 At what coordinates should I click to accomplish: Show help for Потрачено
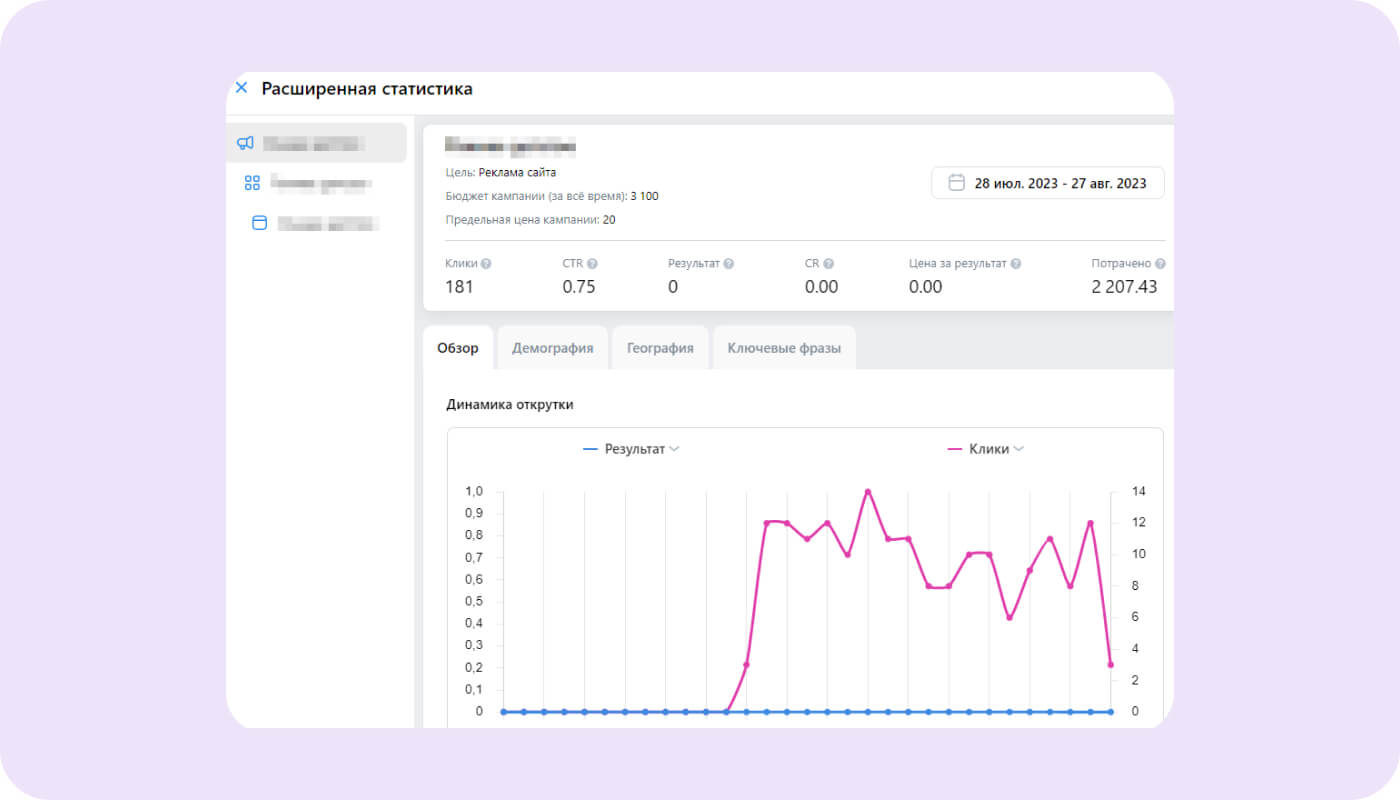coord(1160,264)
